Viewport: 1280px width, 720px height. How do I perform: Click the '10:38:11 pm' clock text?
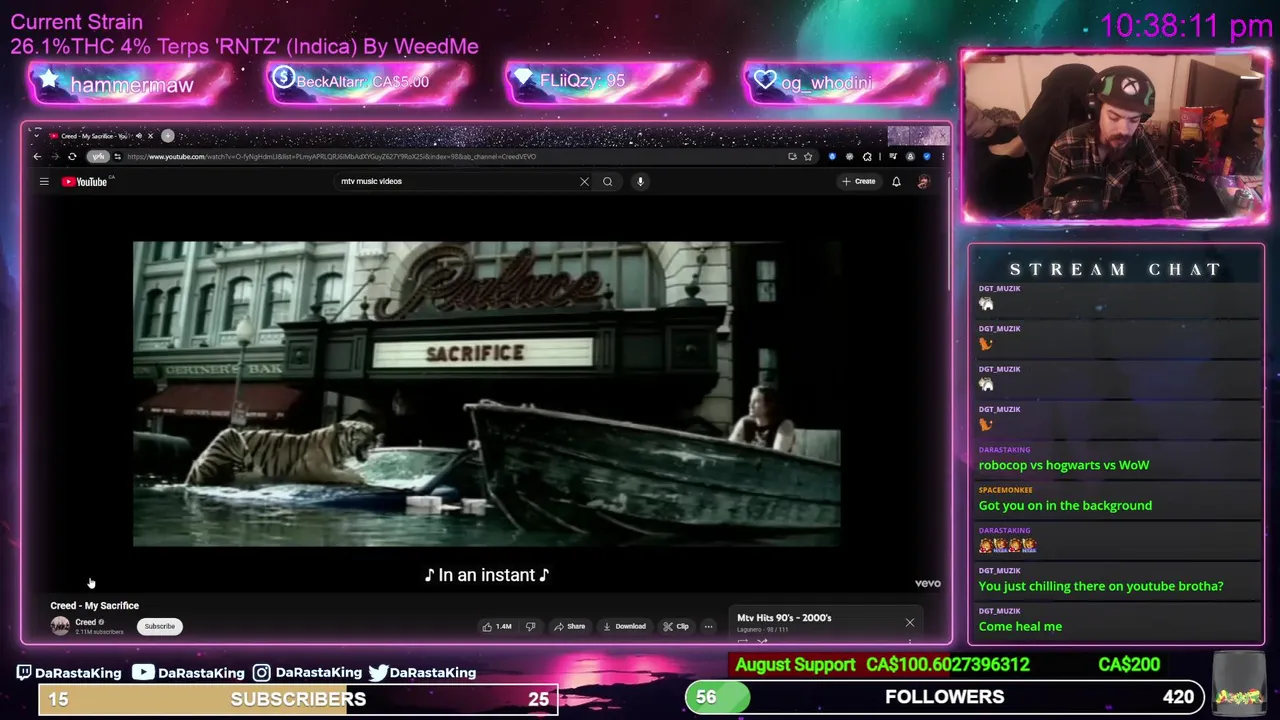coord(1186,26)
